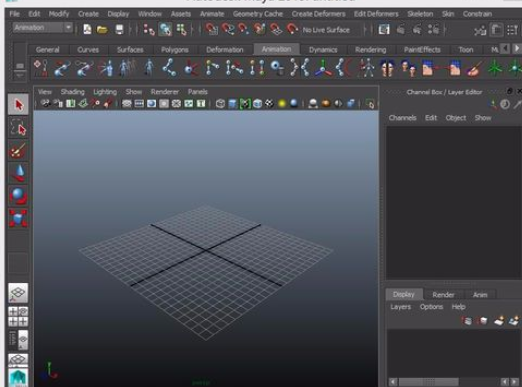Toggle snap to curves magnet icon
The width and height of the screenshot is (522, 387).
(228, 29)
